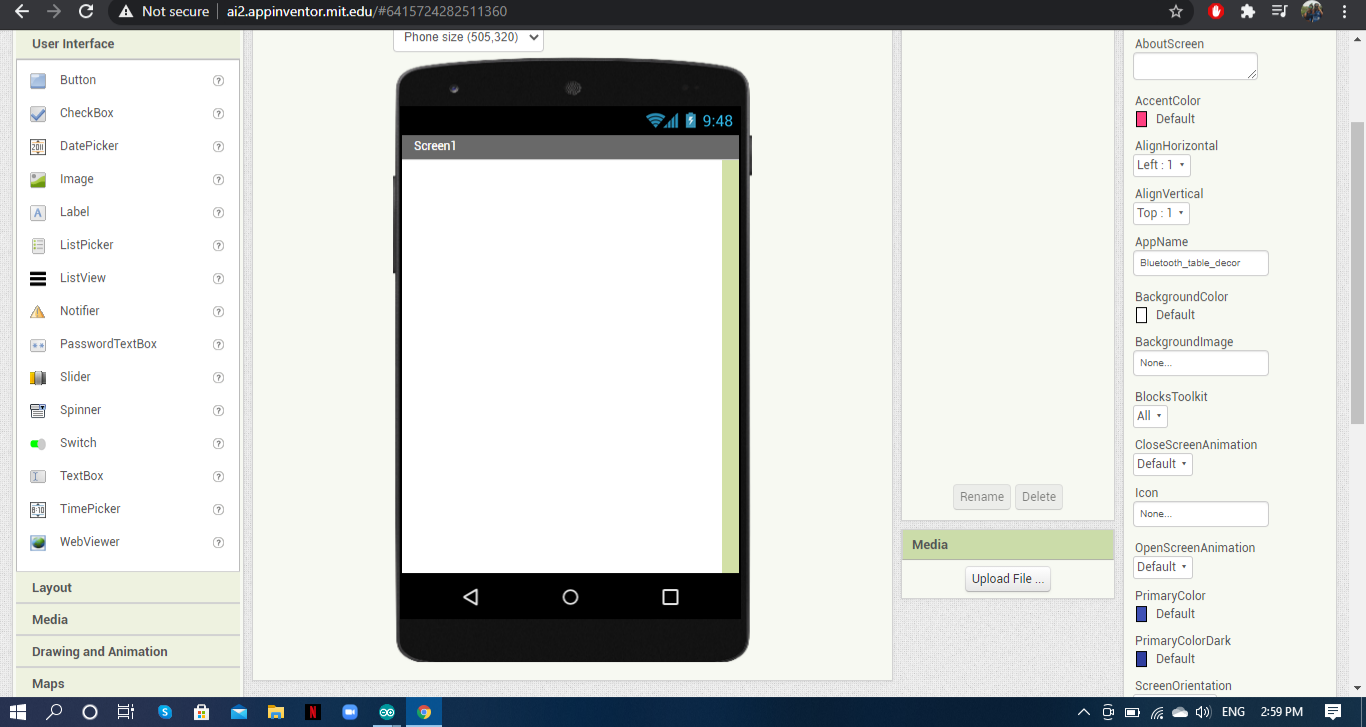Select the Switch component icon
The height and width of the screenshot is (727, 1366).
coord(38,444)
